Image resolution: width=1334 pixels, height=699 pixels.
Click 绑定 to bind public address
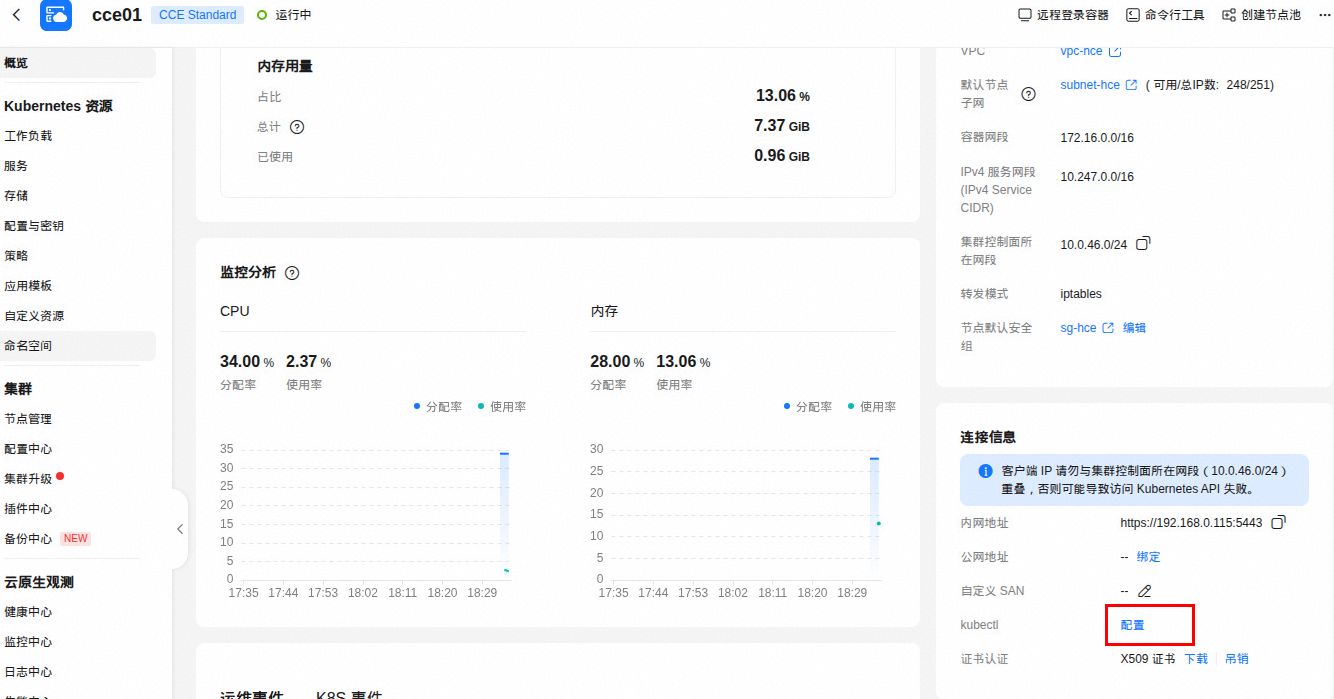[x=1148, y=557]
